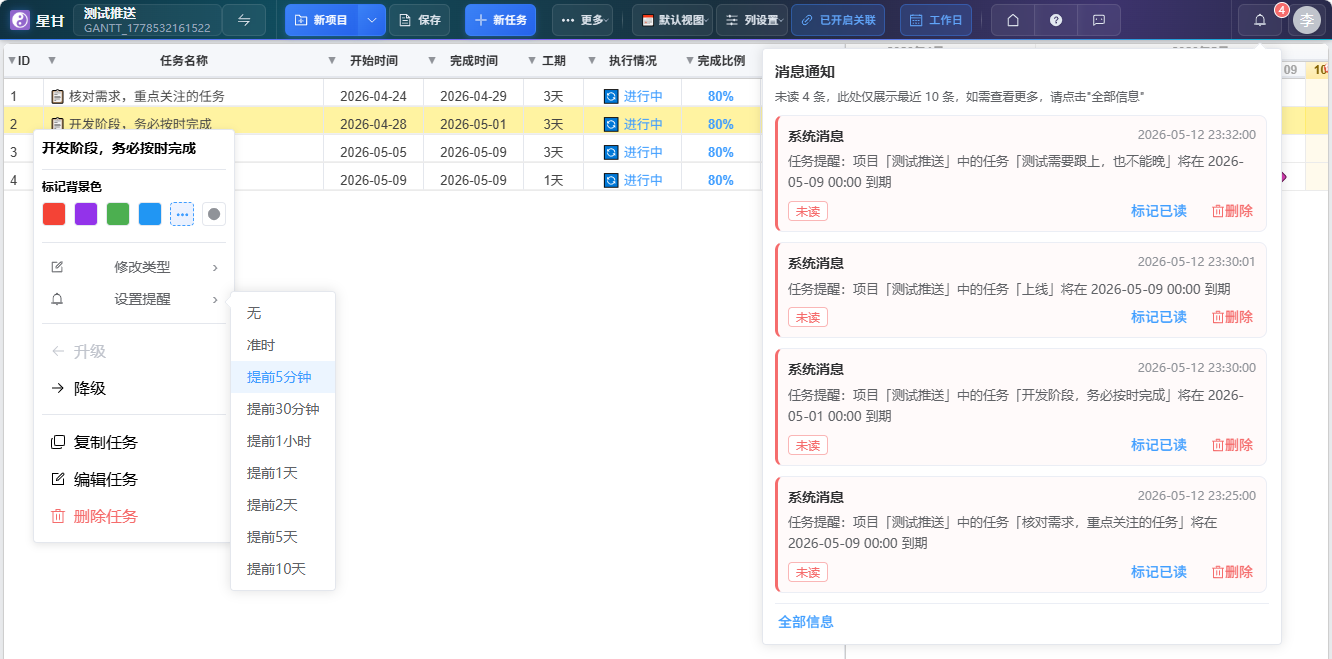This screenshot has height=659, width=1332.
Task: Click the 1天 duration cell
Action: click(x=553, y=180)
